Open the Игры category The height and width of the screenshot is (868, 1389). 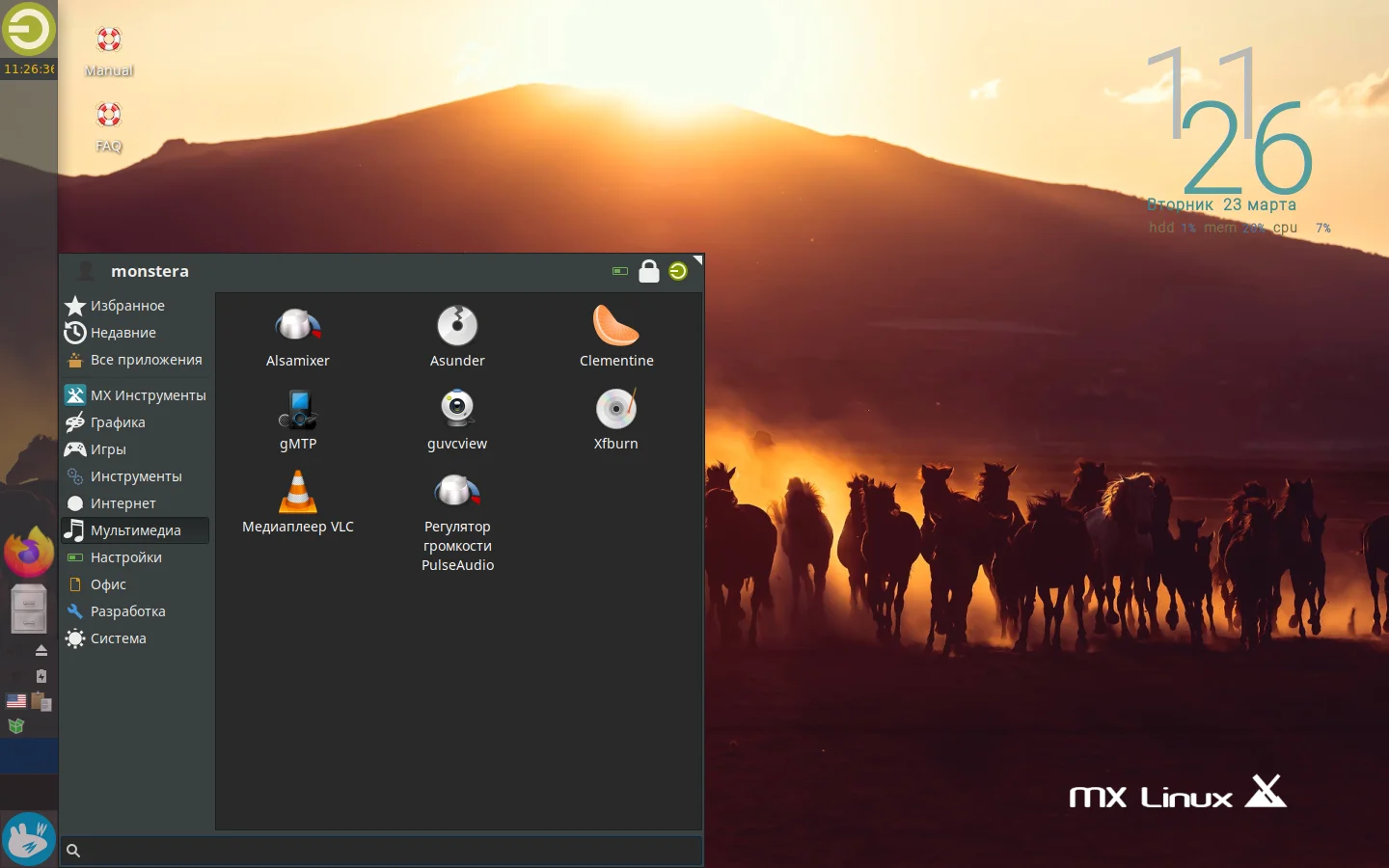[136, 449]
